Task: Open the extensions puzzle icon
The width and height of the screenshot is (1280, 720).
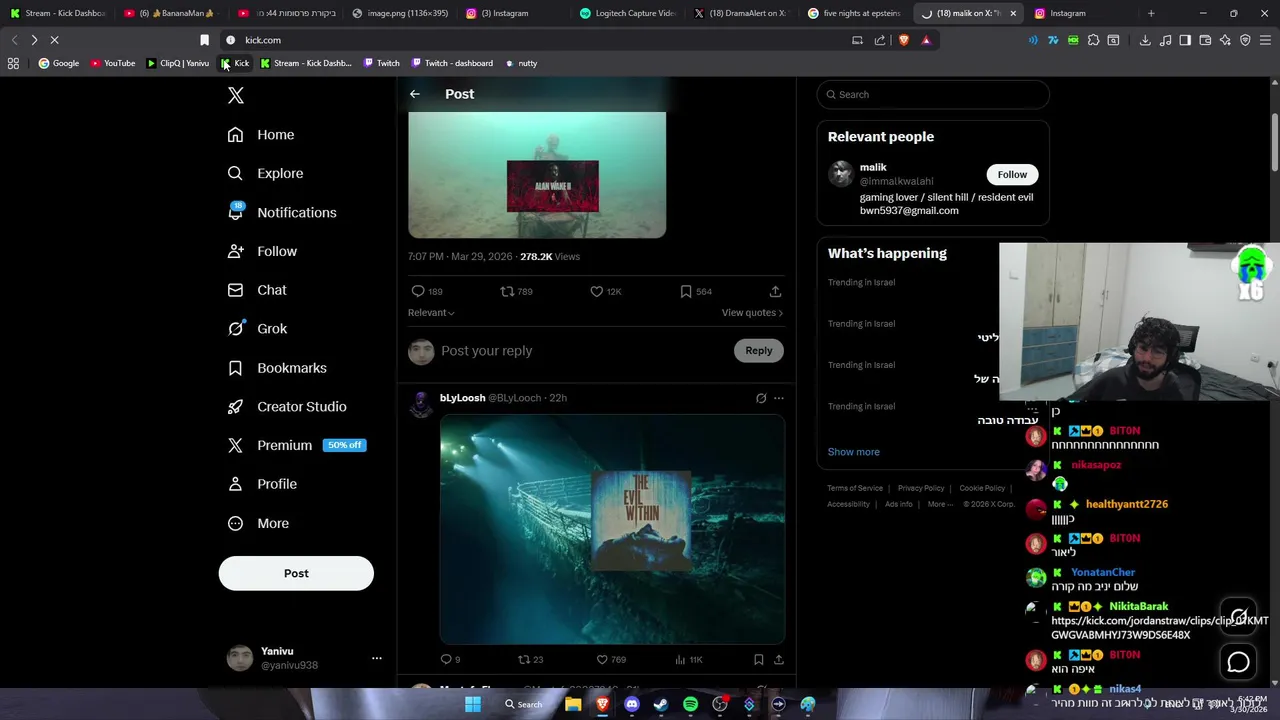Action: click(x=1093, y=40)
